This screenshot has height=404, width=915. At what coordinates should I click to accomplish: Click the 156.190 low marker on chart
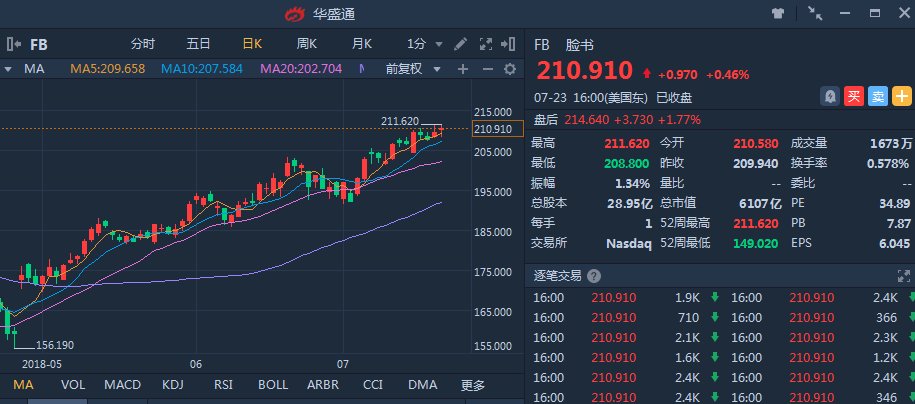click(55, 345)
